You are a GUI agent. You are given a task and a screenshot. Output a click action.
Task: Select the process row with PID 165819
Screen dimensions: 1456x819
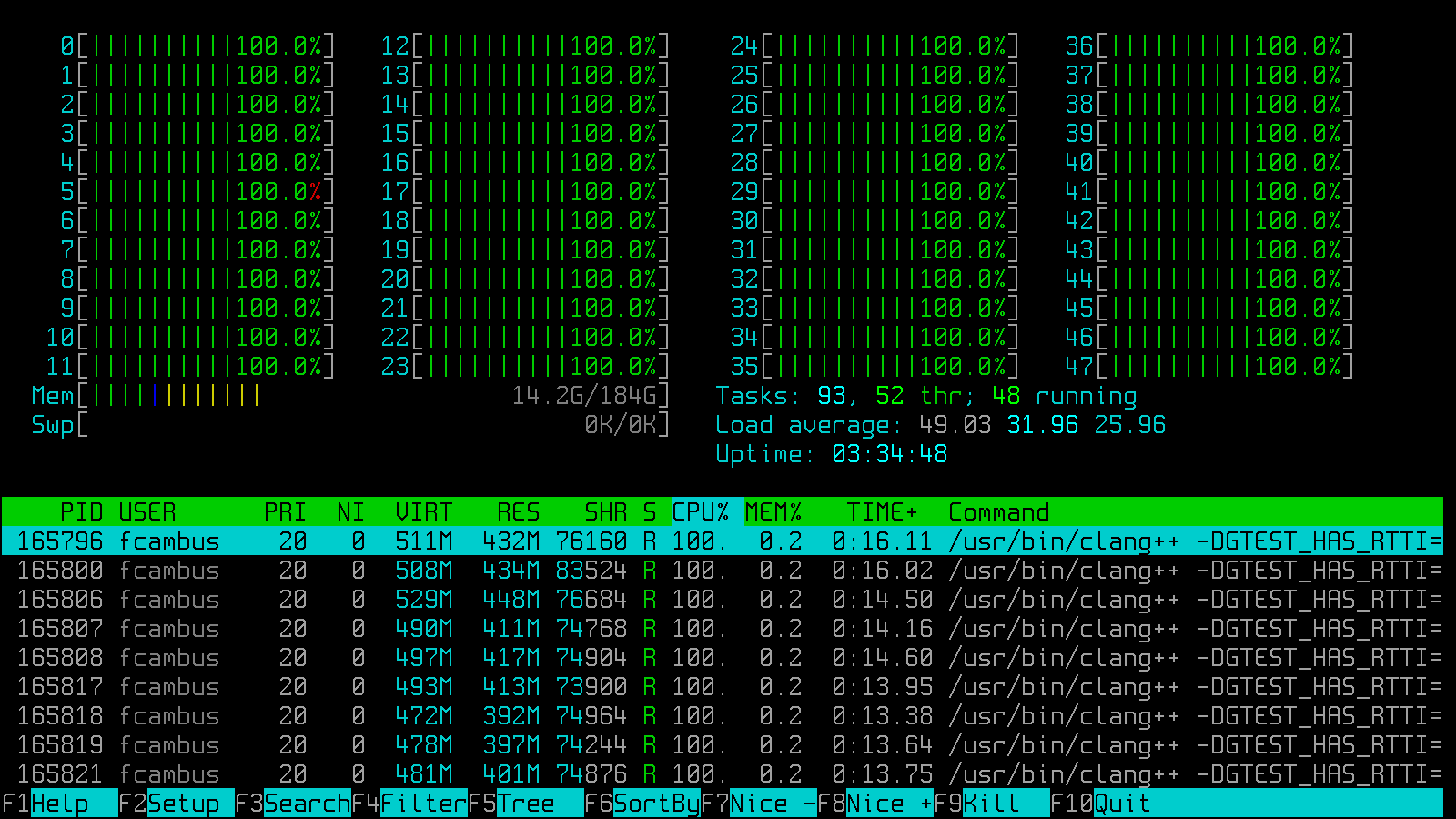(x=723, y=745)
